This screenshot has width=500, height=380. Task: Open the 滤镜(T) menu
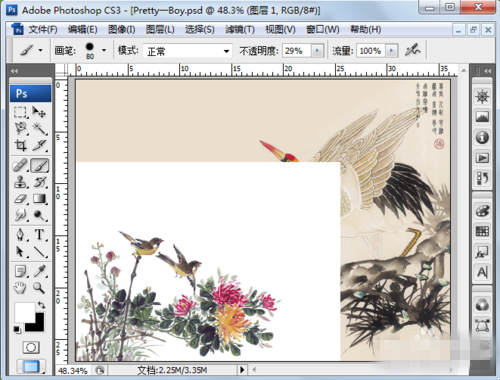point(240,30)
